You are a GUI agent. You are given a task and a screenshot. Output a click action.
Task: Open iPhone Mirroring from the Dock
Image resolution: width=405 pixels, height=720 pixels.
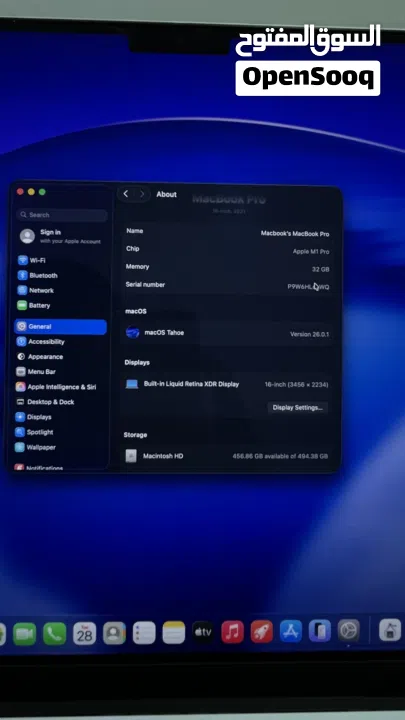pos(320,630)
